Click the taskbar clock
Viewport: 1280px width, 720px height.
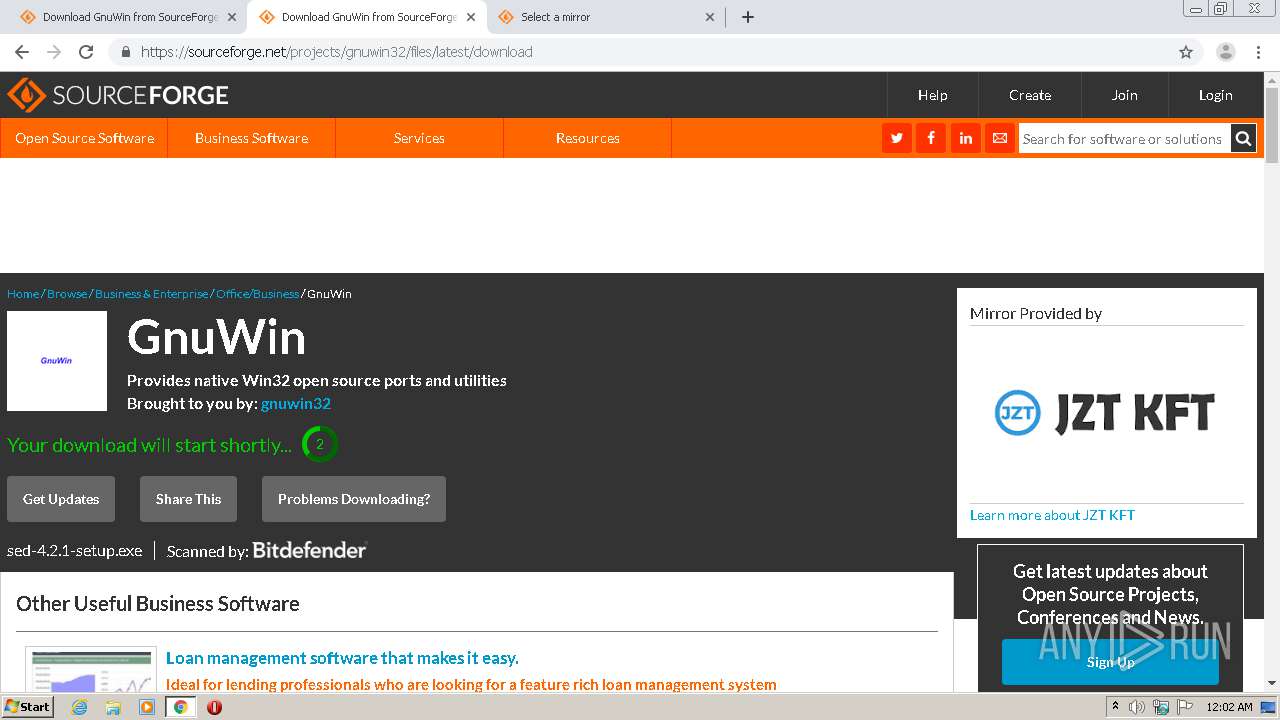[x=1229, y=707]
